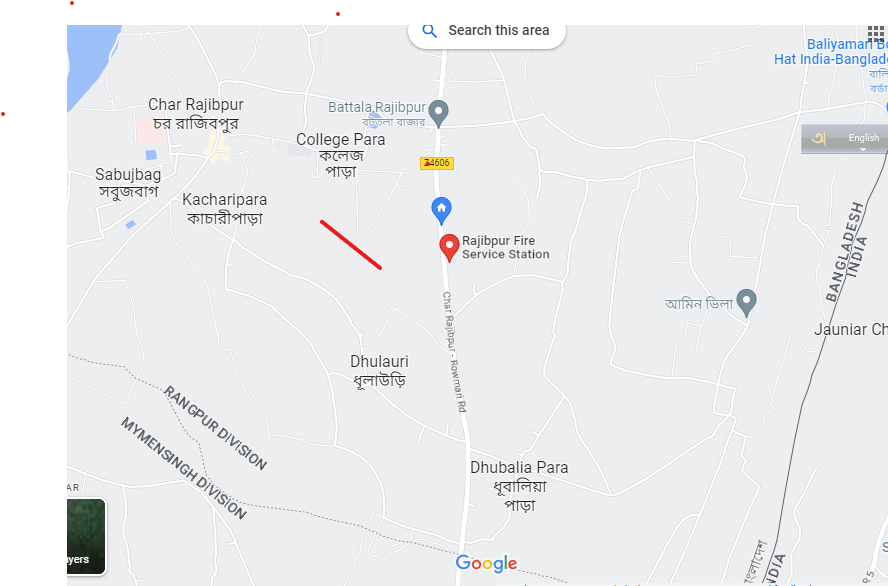Click the আমিন ভিলা gray location pin
Viewport: 888px width, 586px height.
click(746, 303)
